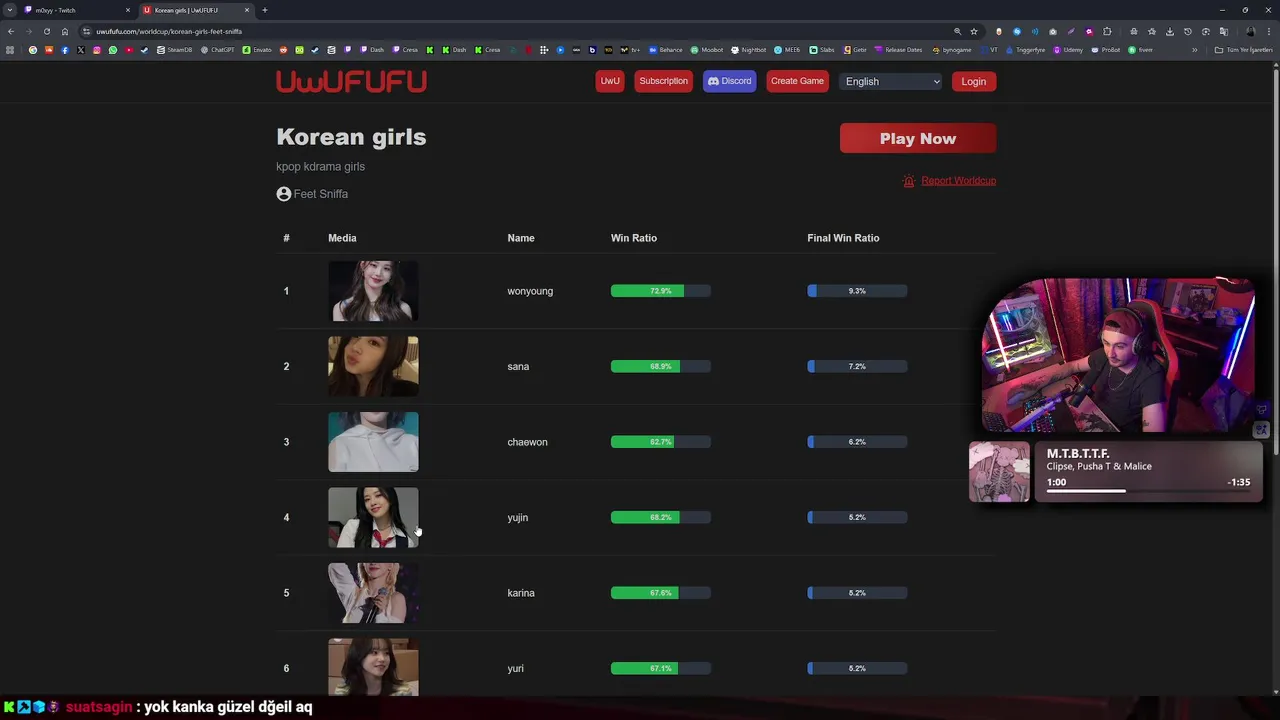Click the Play Now button
The width and height of the screenshot is (1280, 720).
[x=918, y=138]
